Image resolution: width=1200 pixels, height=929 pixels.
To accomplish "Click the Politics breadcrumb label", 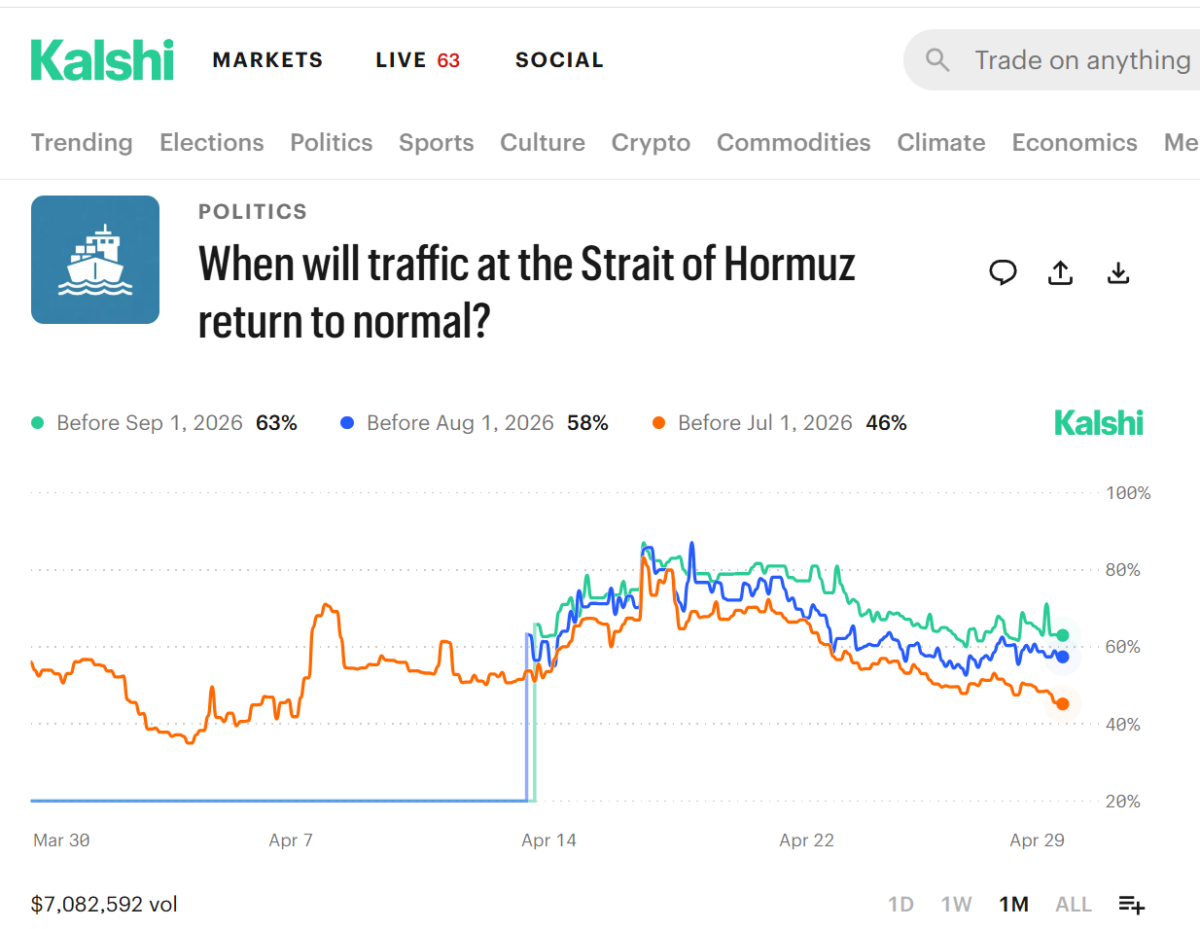I will tap(253, 212).
